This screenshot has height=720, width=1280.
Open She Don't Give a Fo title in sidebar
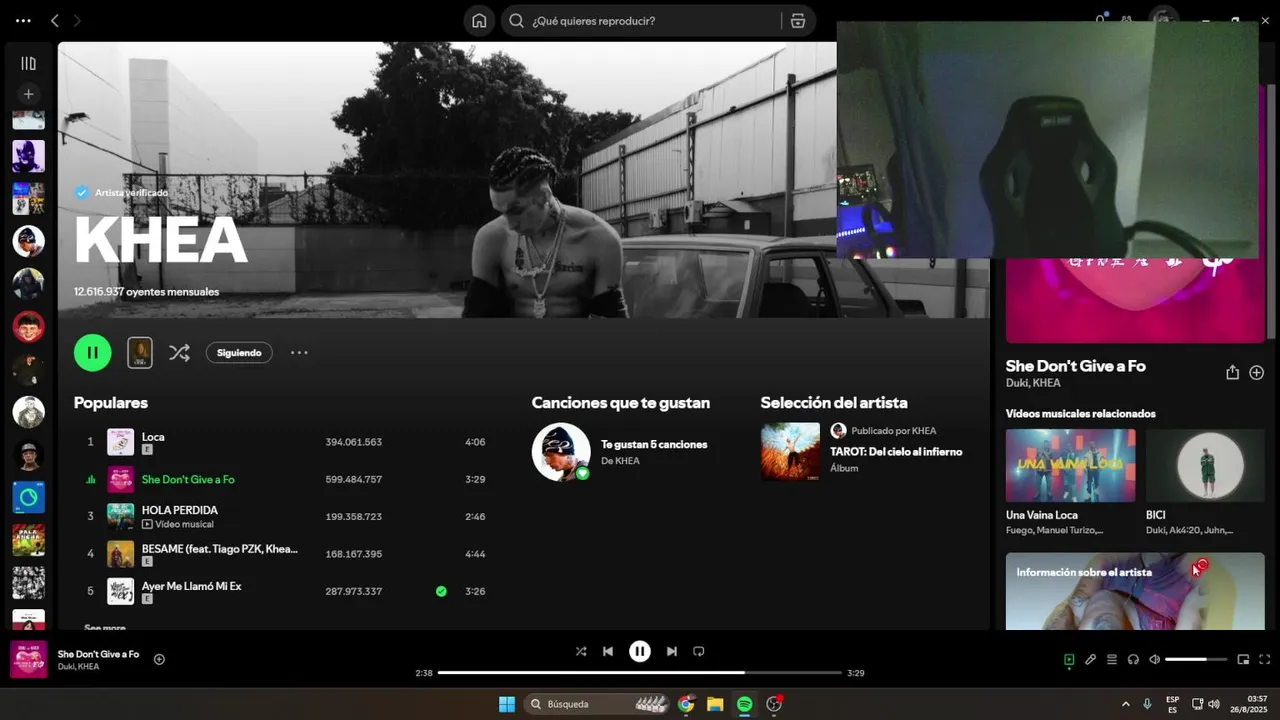click(x=1076, y=366)
